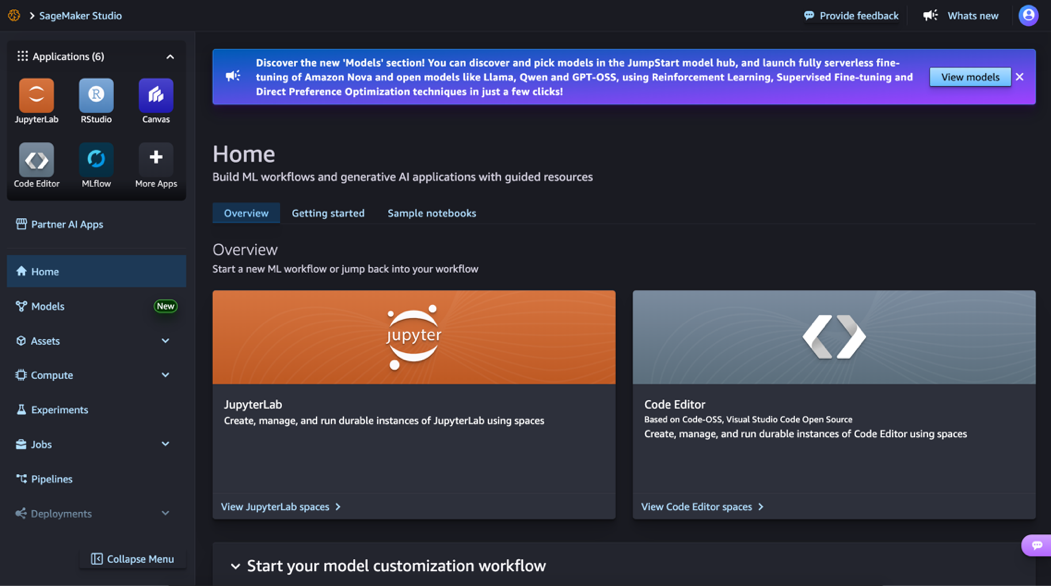
Task: Click the View models button
Action: pos(970,77)
